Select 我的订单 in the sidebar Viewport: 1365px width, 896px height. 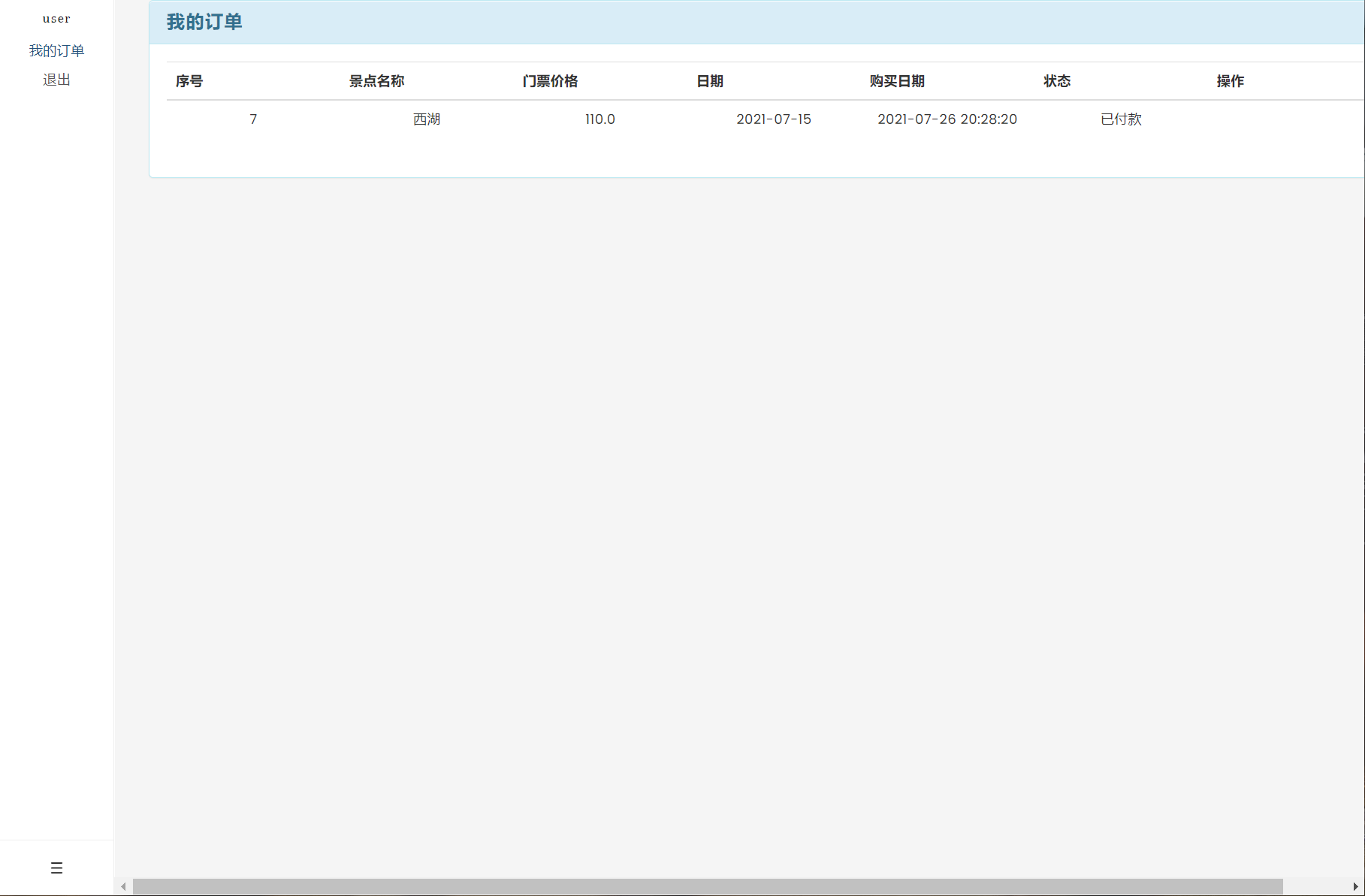(x=56, y=50)
